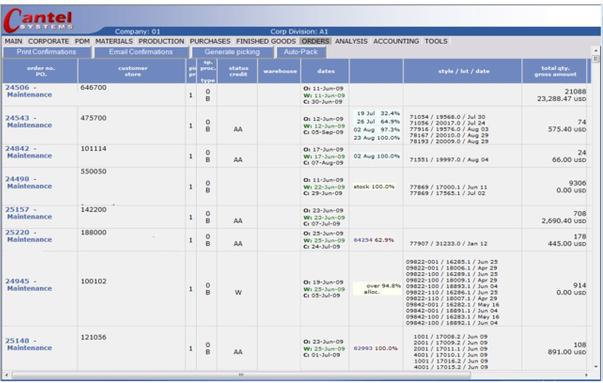Viewport: 603px width, 383px height.
Task: Click allocation link 64254 62.9%
Action: tap(373, 240)
